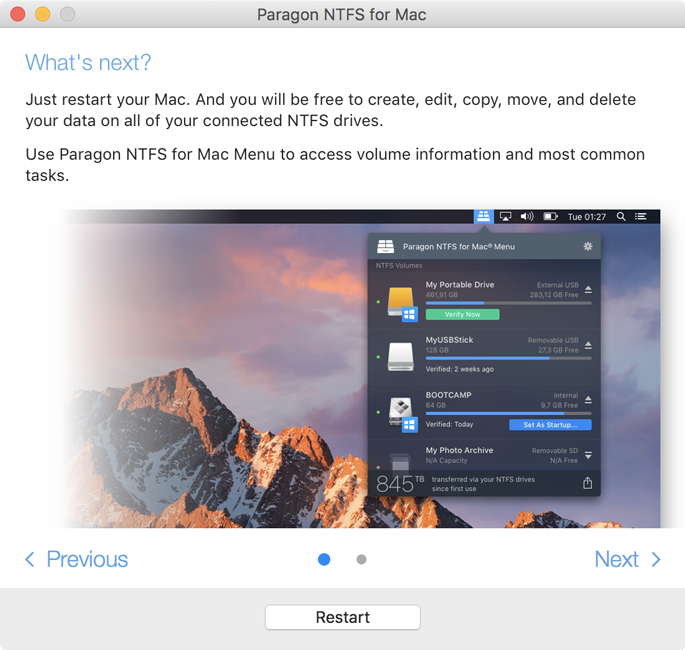Viewport: 685px width, 650px height.
Task: Mount My Photo Archive using its arrow icon
Action: 588,455
